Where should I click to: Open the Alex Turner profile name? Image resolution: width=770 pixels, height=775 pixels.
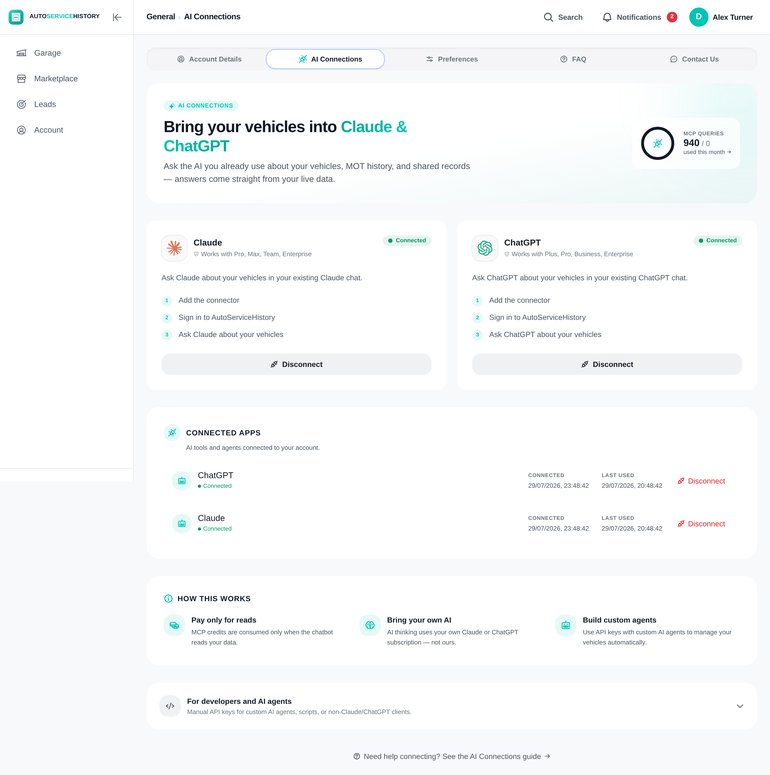pos(732,17)
